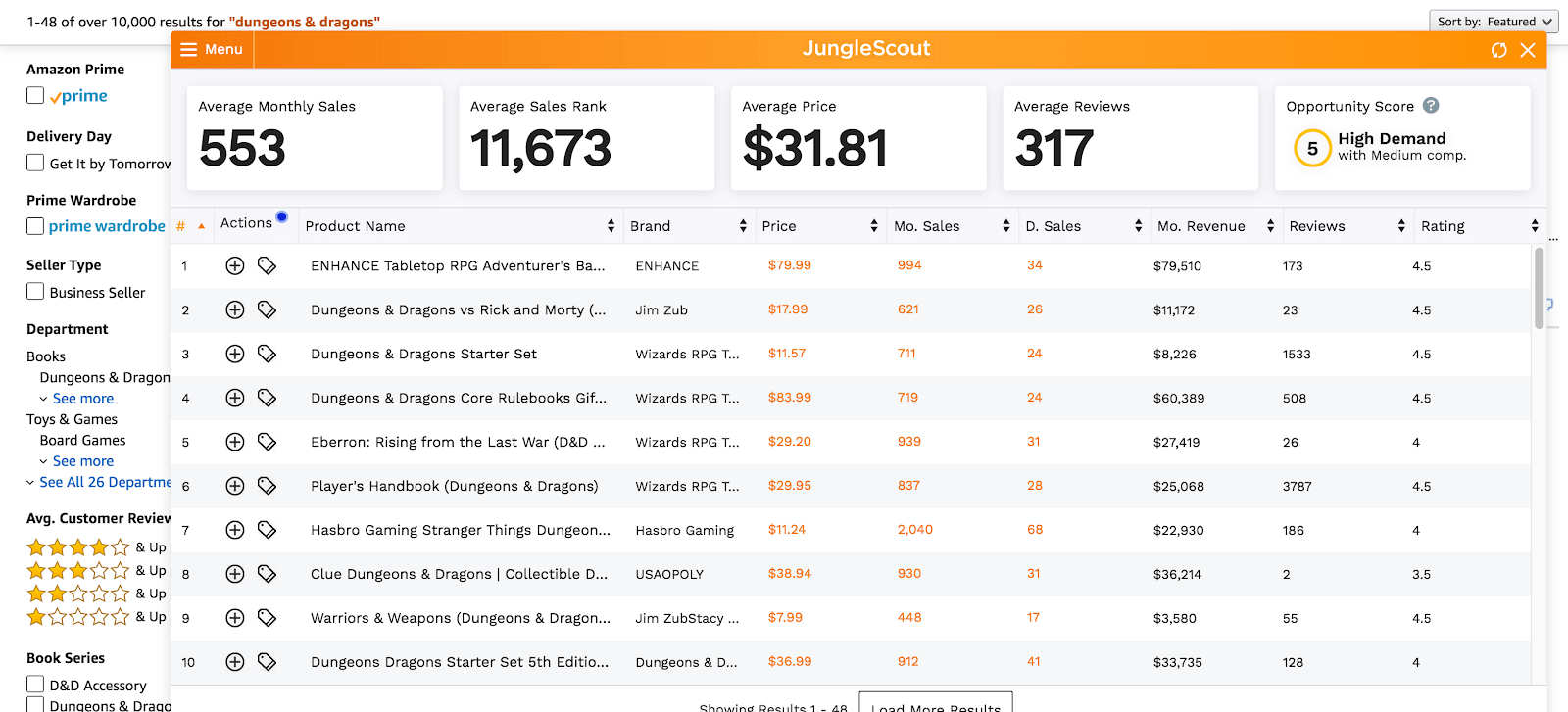Click tag icon for Hasbro Gaming Stranger Things row
Screen dimensions: 1568x712
267,530
